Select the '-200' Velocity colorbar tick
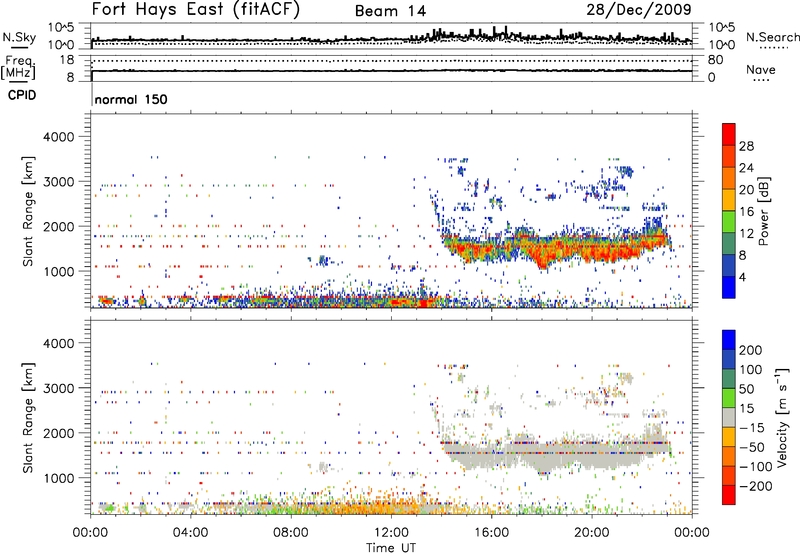 click(756, 486)
